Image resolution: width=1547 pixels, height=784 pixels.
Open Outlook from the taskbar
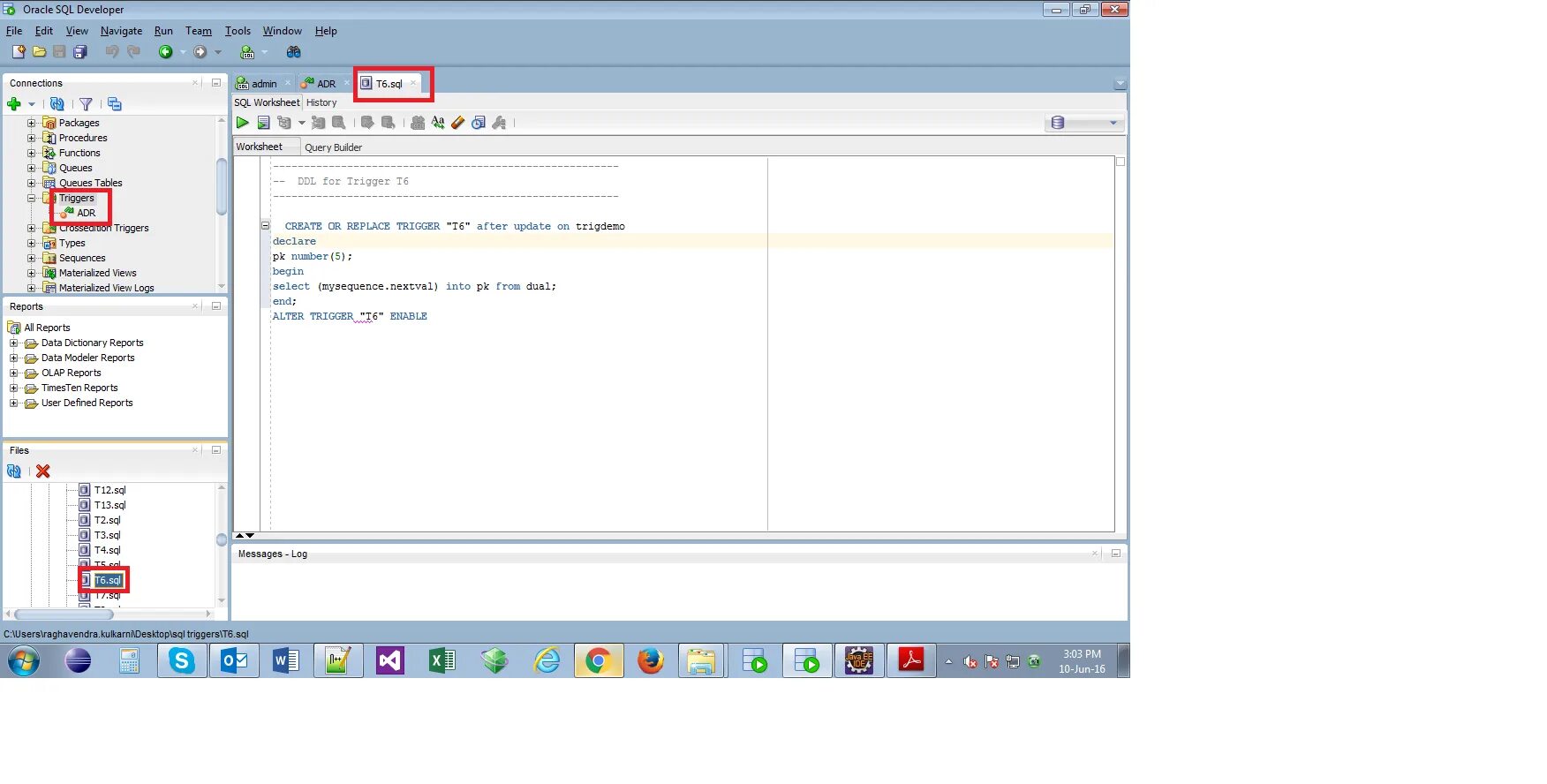[x=234, y=660]
